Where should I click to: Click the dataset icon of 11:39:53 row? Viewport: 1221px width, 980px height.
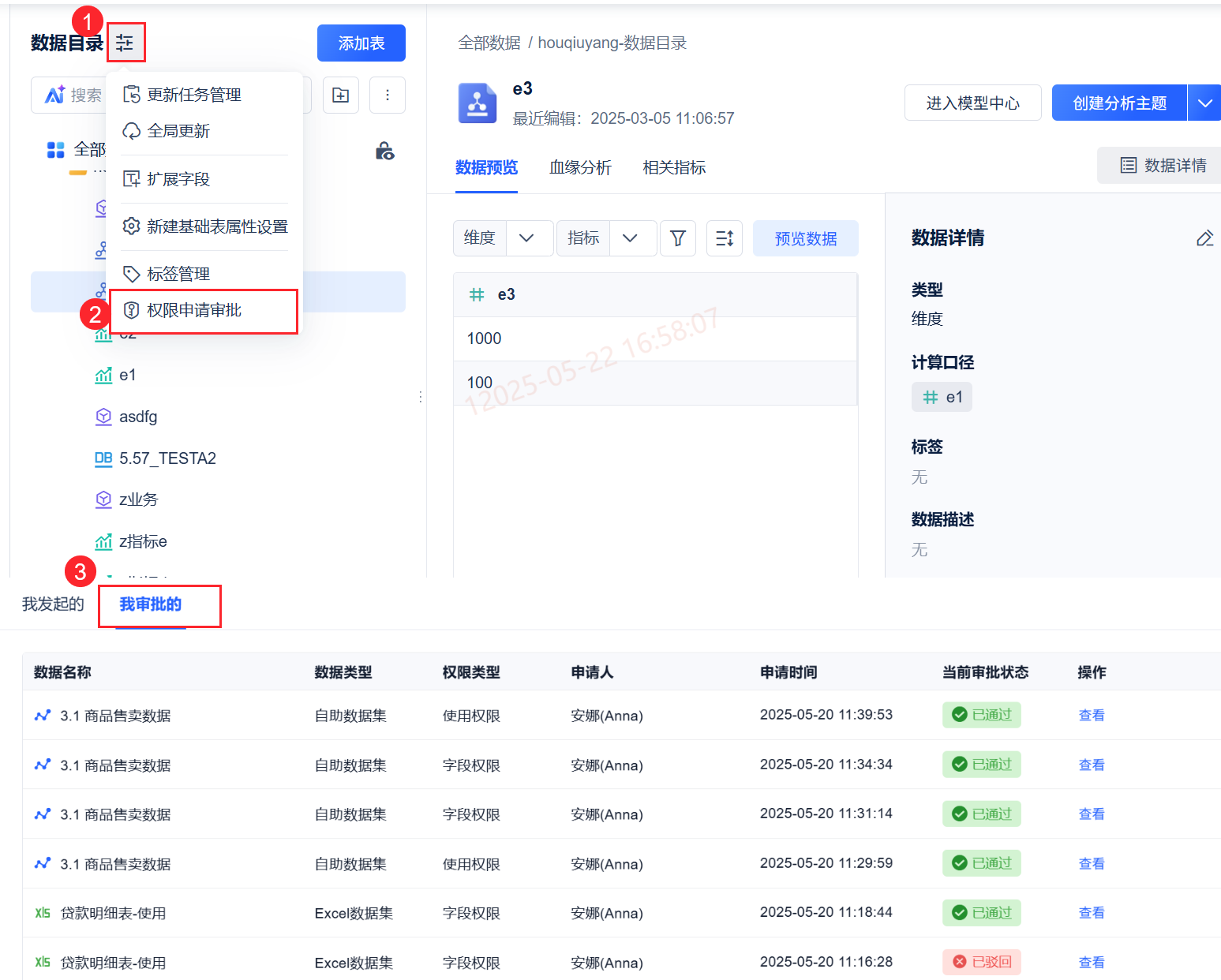click(43, 716)
